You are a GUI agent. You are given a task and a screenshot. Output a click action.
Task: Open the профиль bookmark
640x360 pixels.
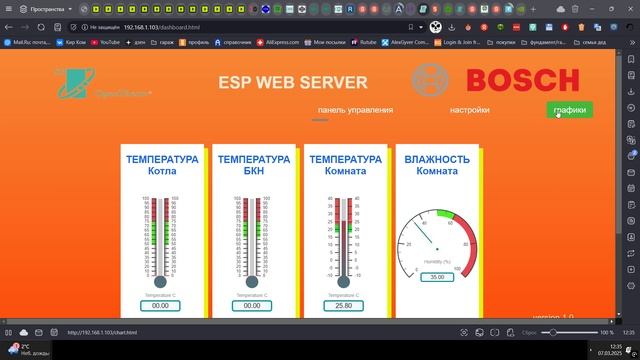click(194, 42)
